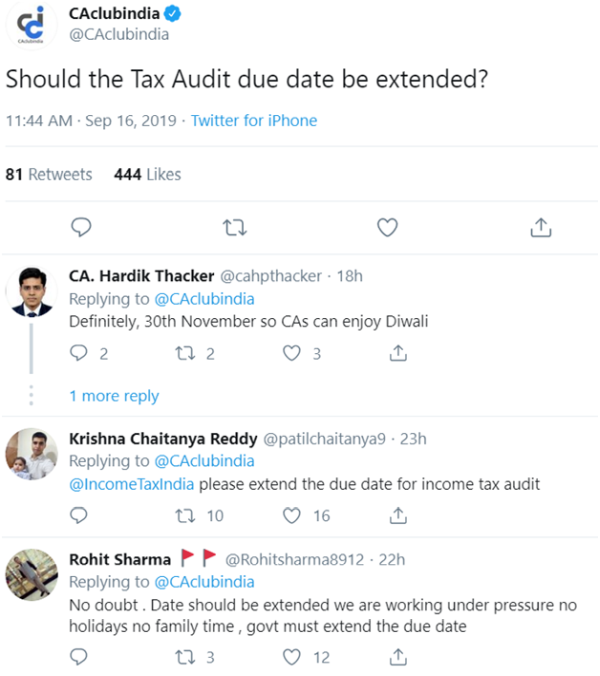Like Rohit Sharma's reply
The height and width of the screenshot is (676, 600).
(x=292, y=657)
